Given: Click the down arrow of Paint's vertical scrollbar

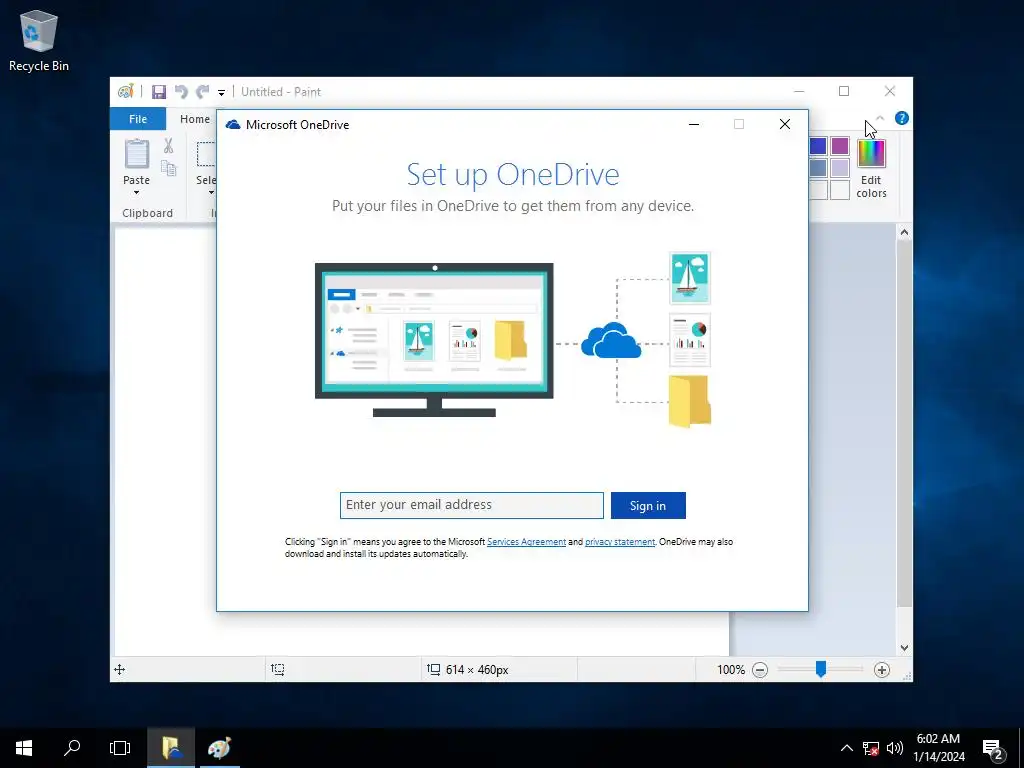Looking at the screenshot, I should point(904,648).
